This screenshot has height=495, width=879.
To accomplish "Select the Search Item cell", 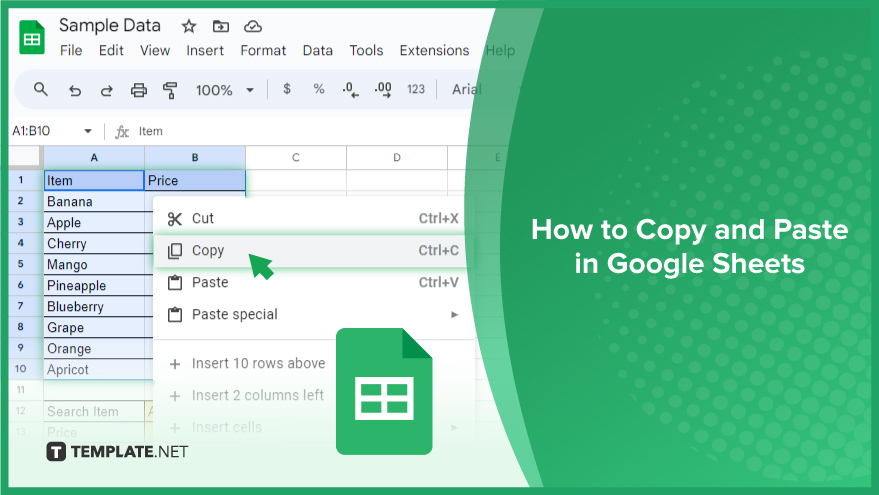I will [x=94, y=411].
